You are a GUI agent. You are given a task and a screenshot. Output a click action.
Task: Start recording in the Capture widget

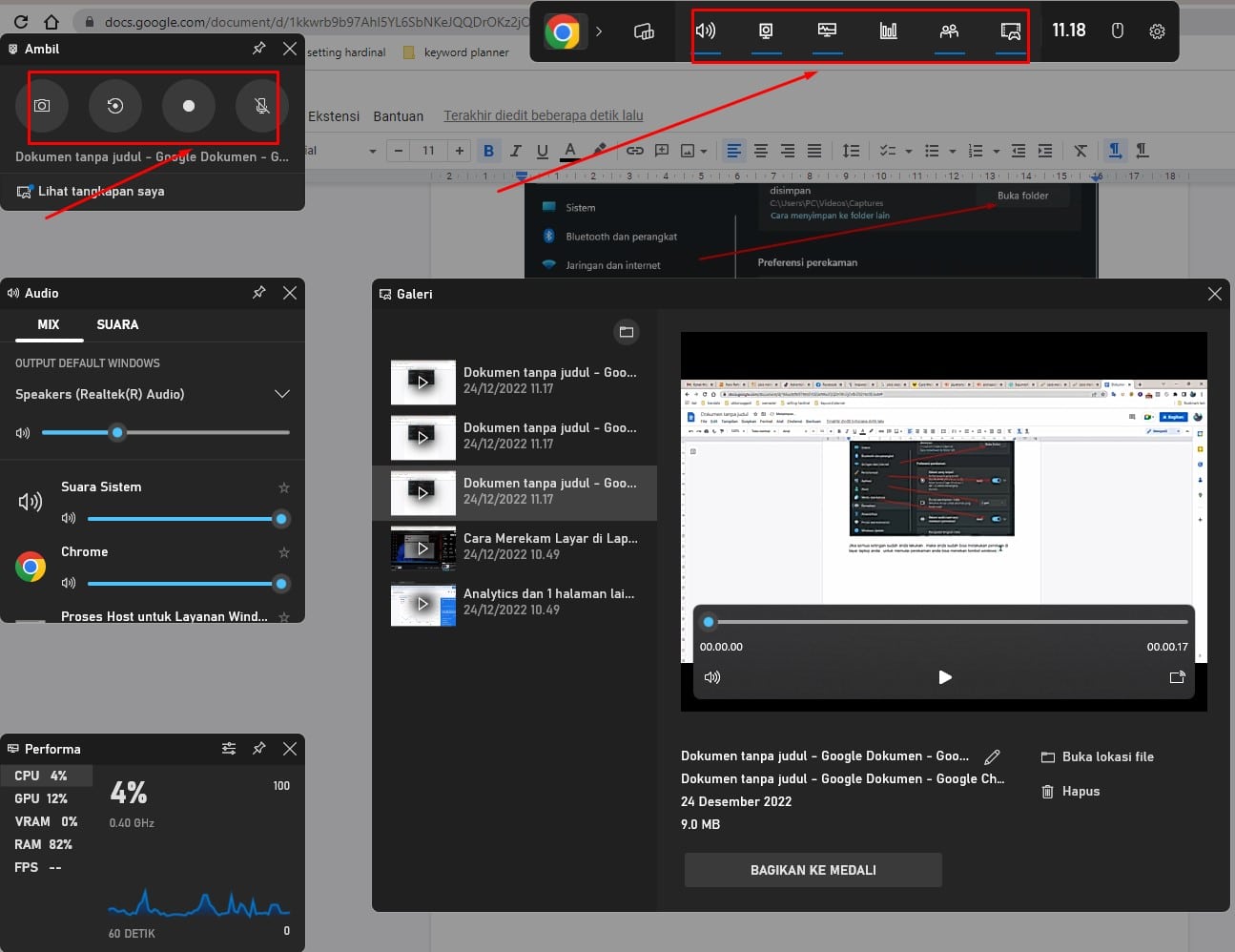click(189, 106)
